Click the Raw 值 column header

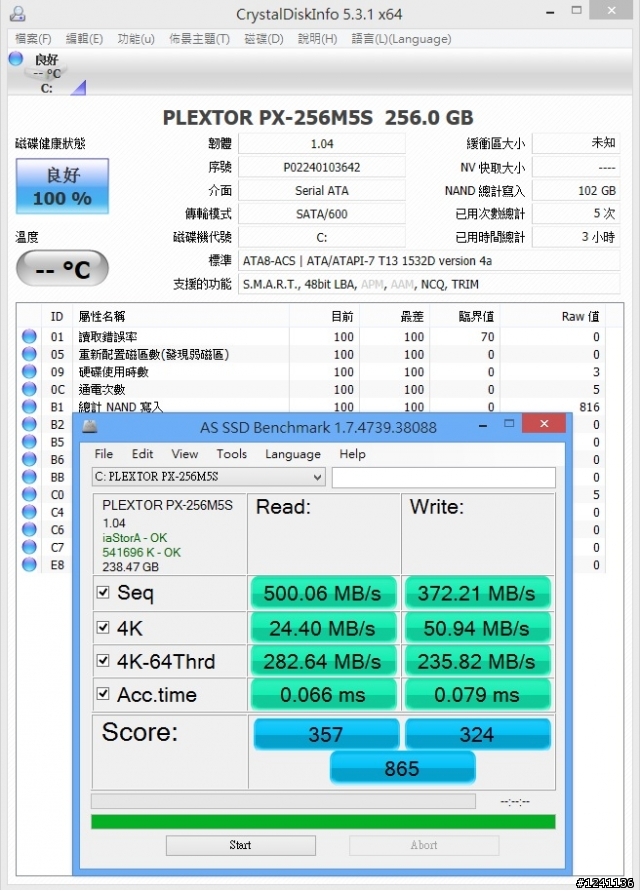click(x=580, y=317)
